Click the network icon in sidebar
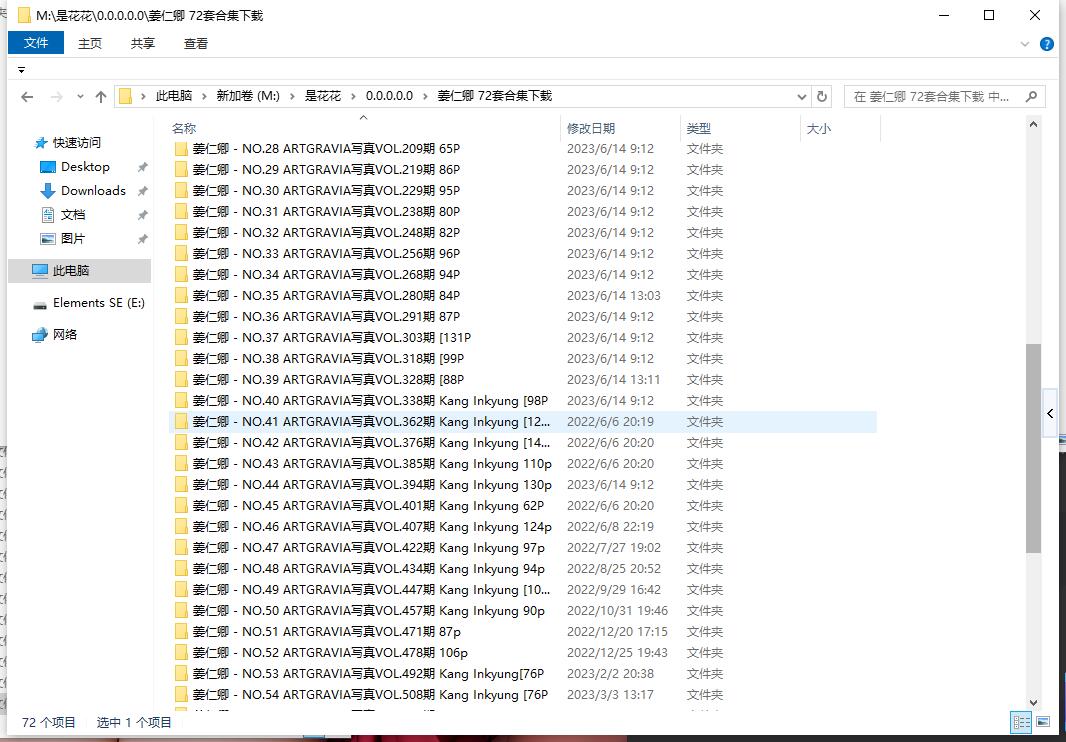This screenshot has height=742, width=1066. tap(40, 335)
